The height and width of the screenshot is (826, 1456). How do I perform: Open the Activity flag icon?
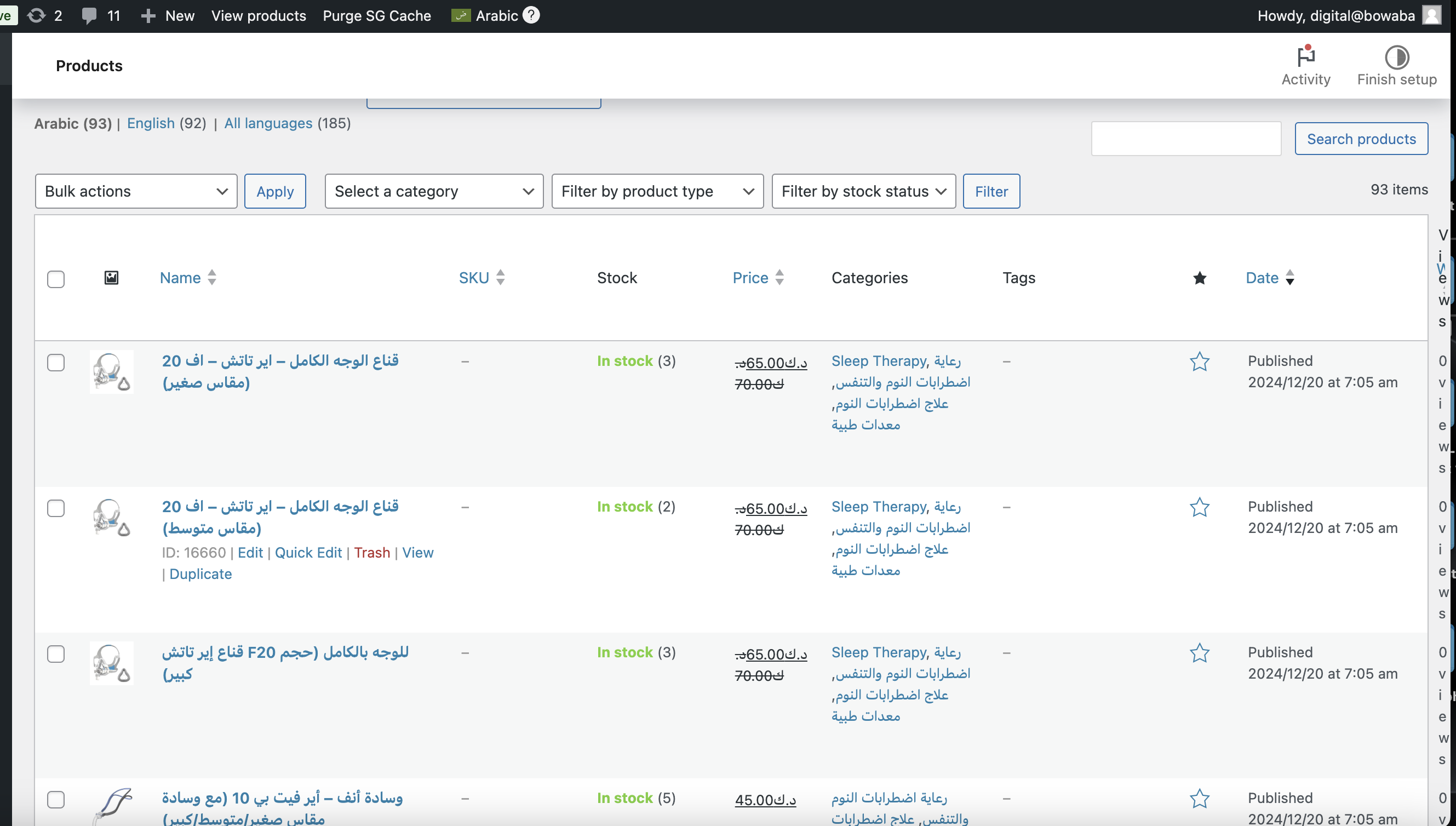(1306, 56)
